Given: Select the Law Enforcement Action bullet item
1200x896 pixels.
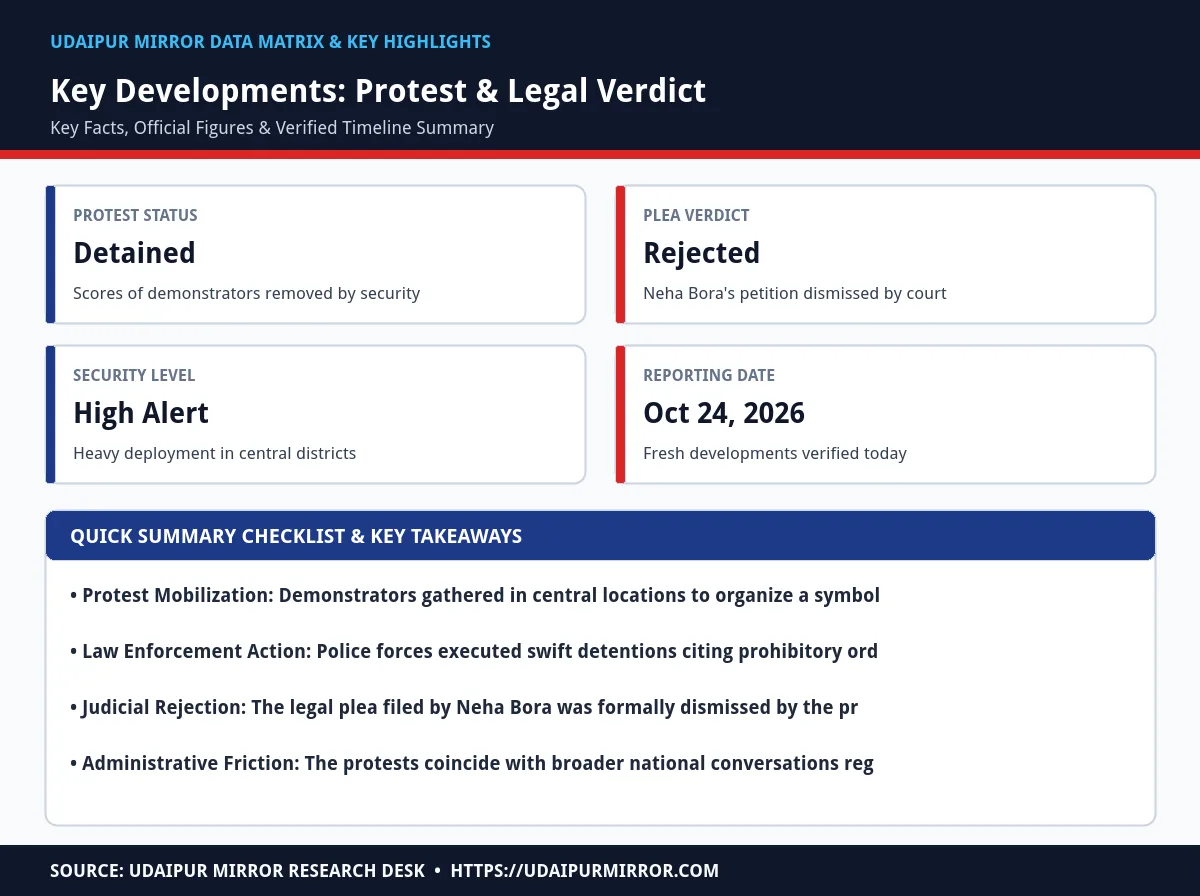Looking at the screenshot, I should 474,651.
